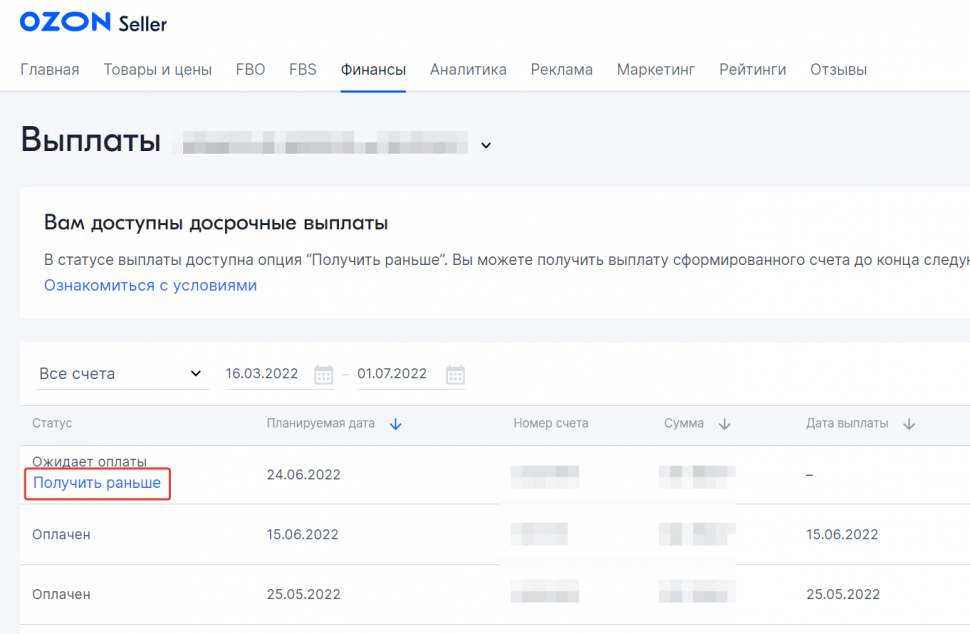Screen dimensions: 970x634
Task: Open the Товары и цены tab
Action: [x=158, y=69]
